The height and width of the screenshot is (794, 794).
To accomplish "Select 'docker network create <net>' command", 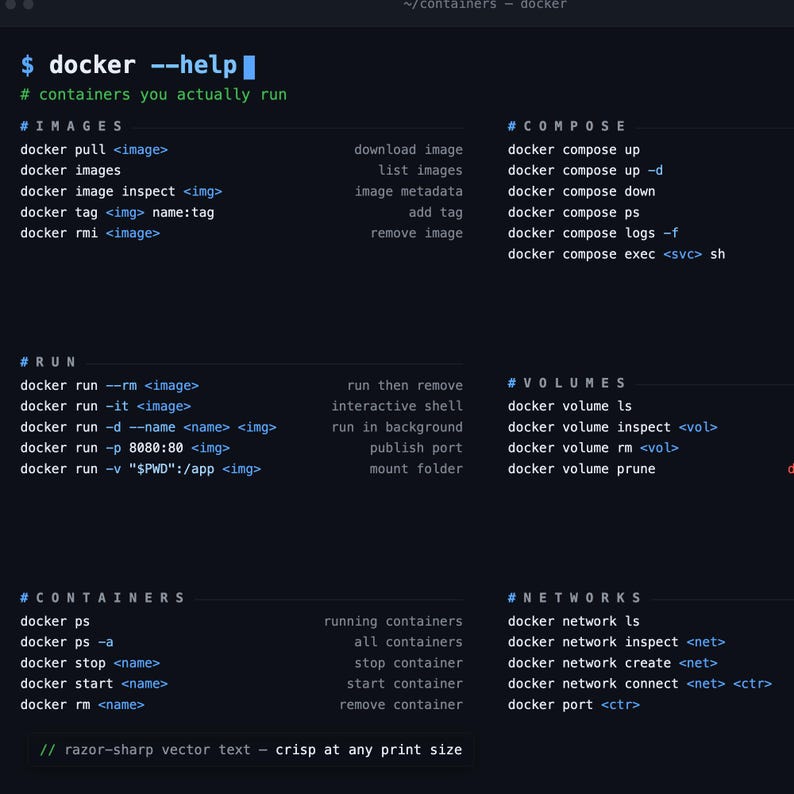I will (613, 663).
